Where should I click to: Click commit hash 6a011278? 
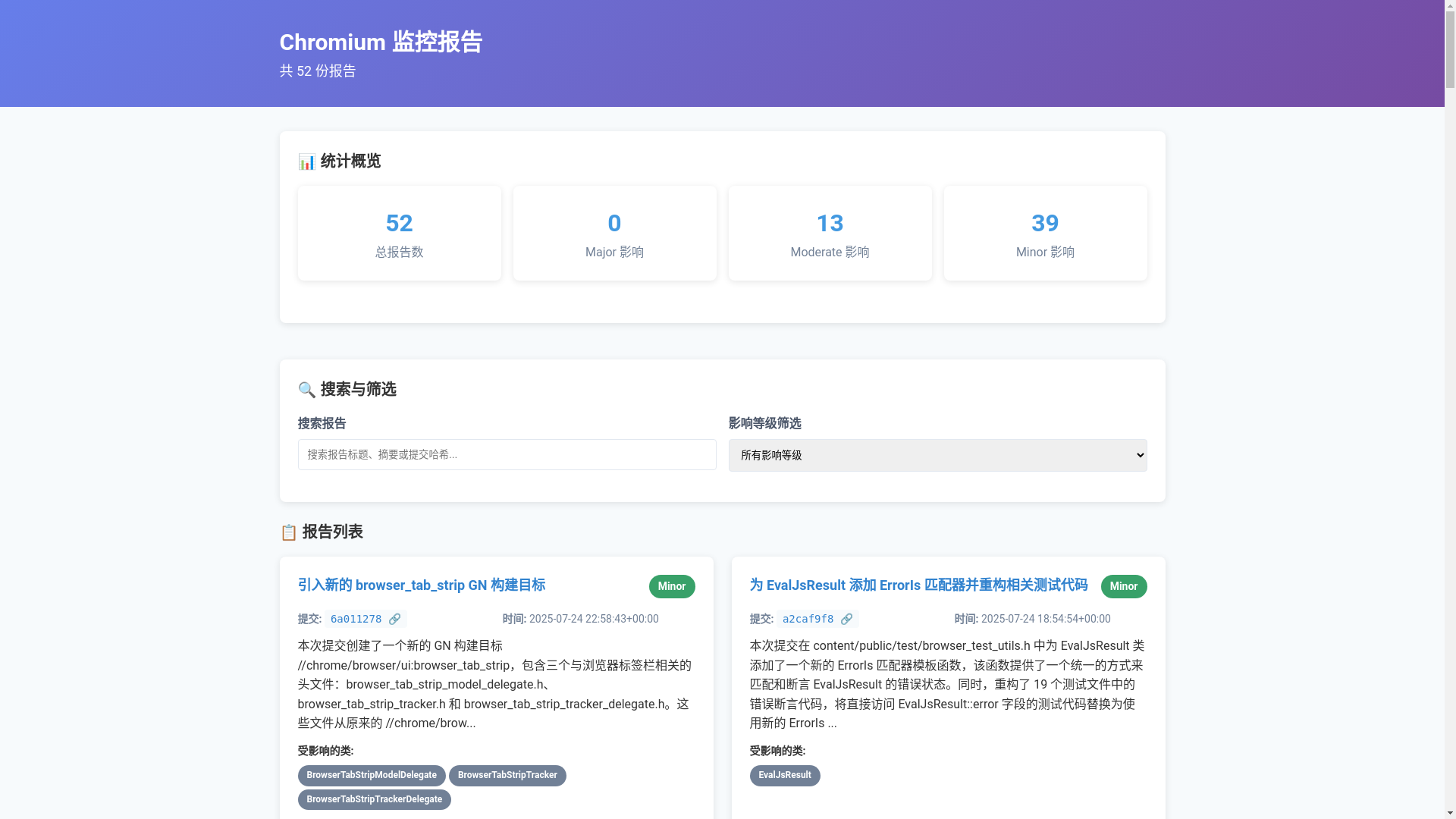click(x=356, y=620)
